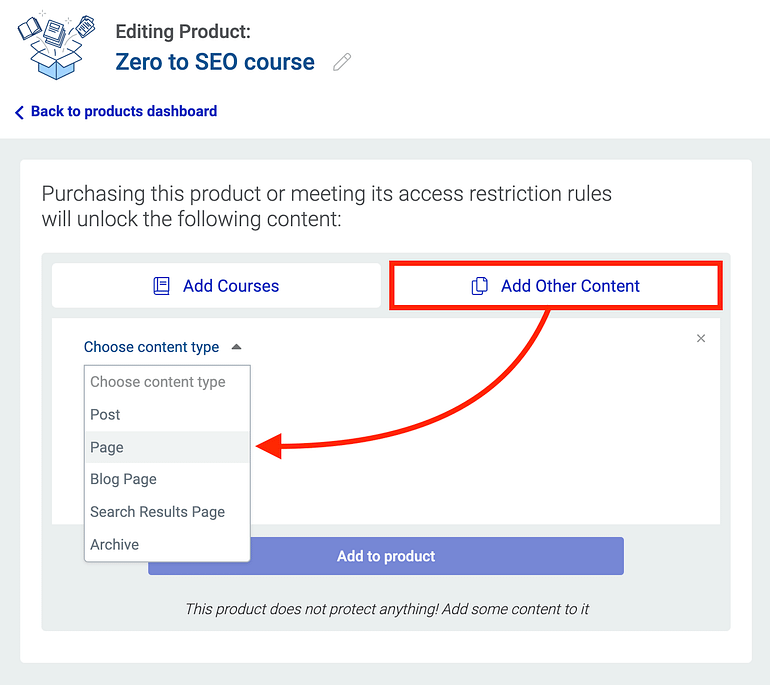Go back to products dashboard
The image size is (770, 685).
pyautogui.click(x=123, y=112)
